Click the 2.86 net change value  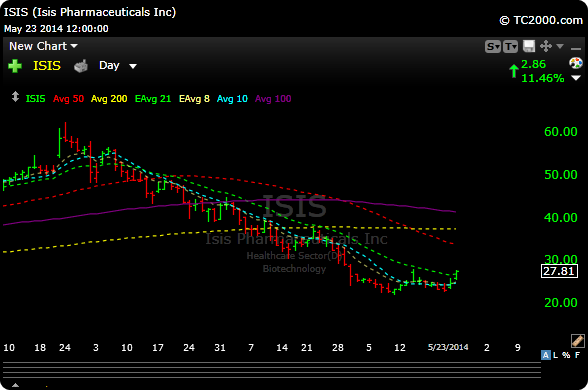(x=533, y=64)
